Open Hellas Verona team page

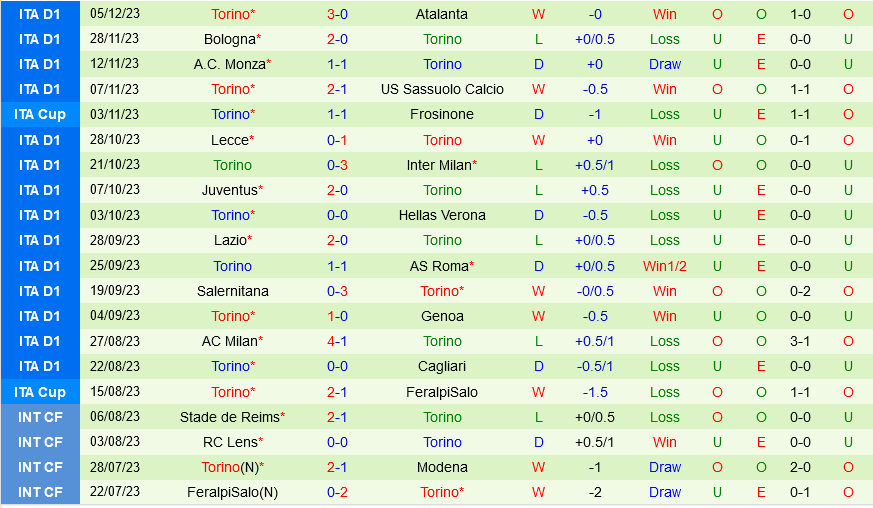coord(442,215)
